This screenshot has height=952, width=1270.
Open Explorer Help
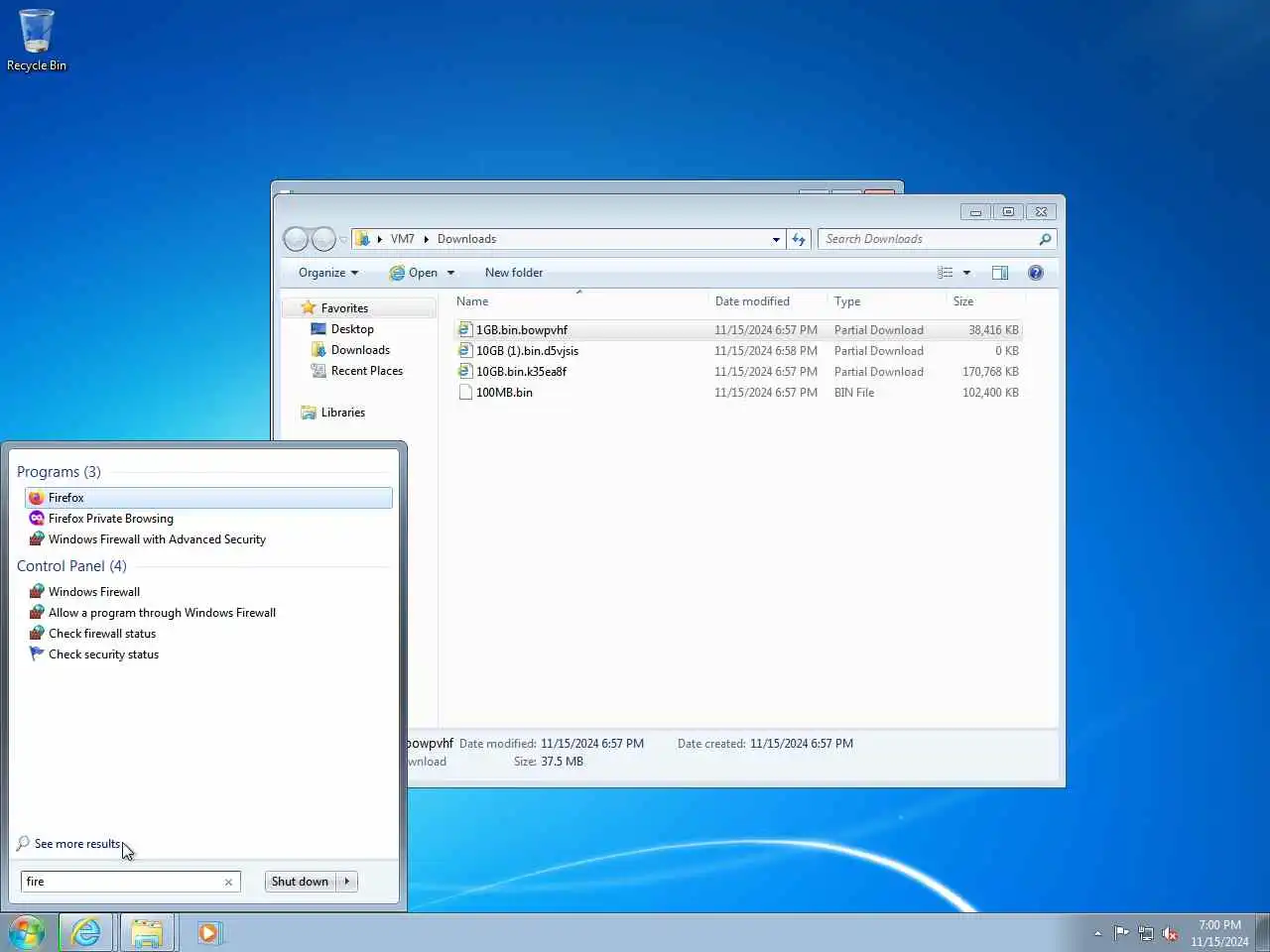point(1036,273)
